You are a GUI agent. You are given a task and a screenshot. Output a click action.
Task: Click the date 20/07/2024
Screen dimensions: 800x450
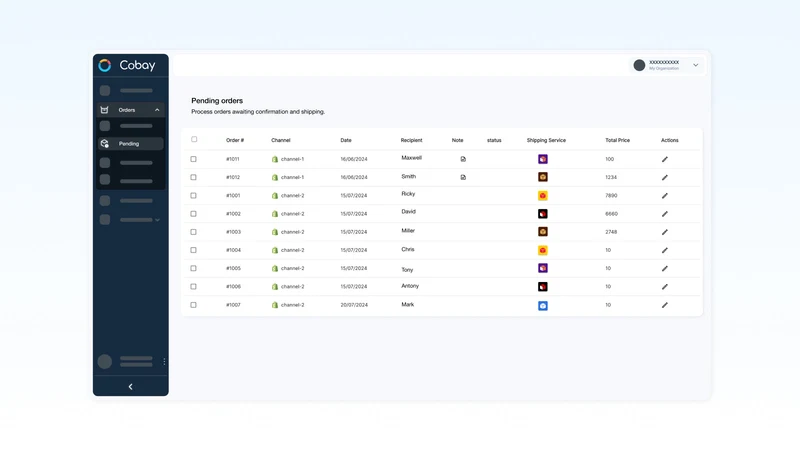pos(354,305)
